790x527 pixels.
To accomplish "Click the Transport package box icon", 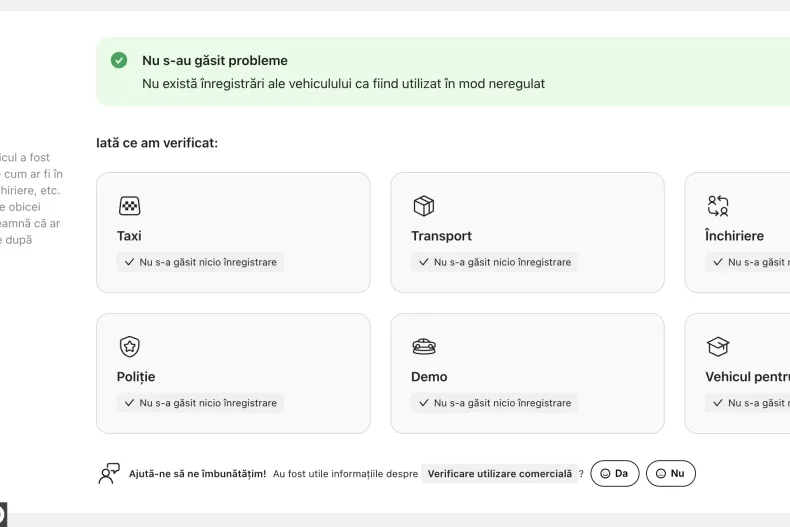I will point(423,206).
